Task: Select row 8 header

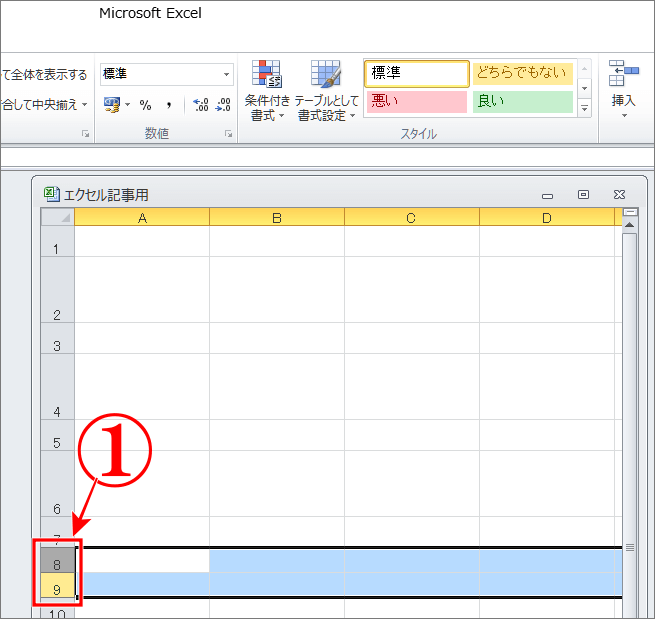Action: tap(58, 561)
